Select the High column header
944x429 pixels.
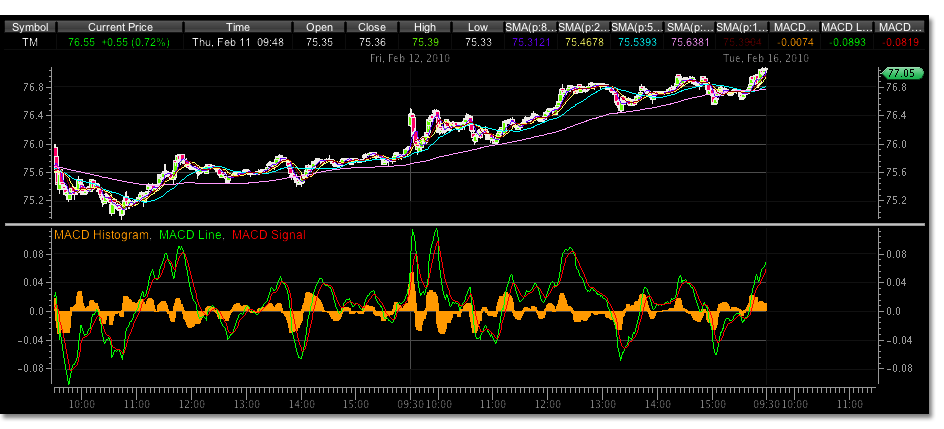[425, 28]
